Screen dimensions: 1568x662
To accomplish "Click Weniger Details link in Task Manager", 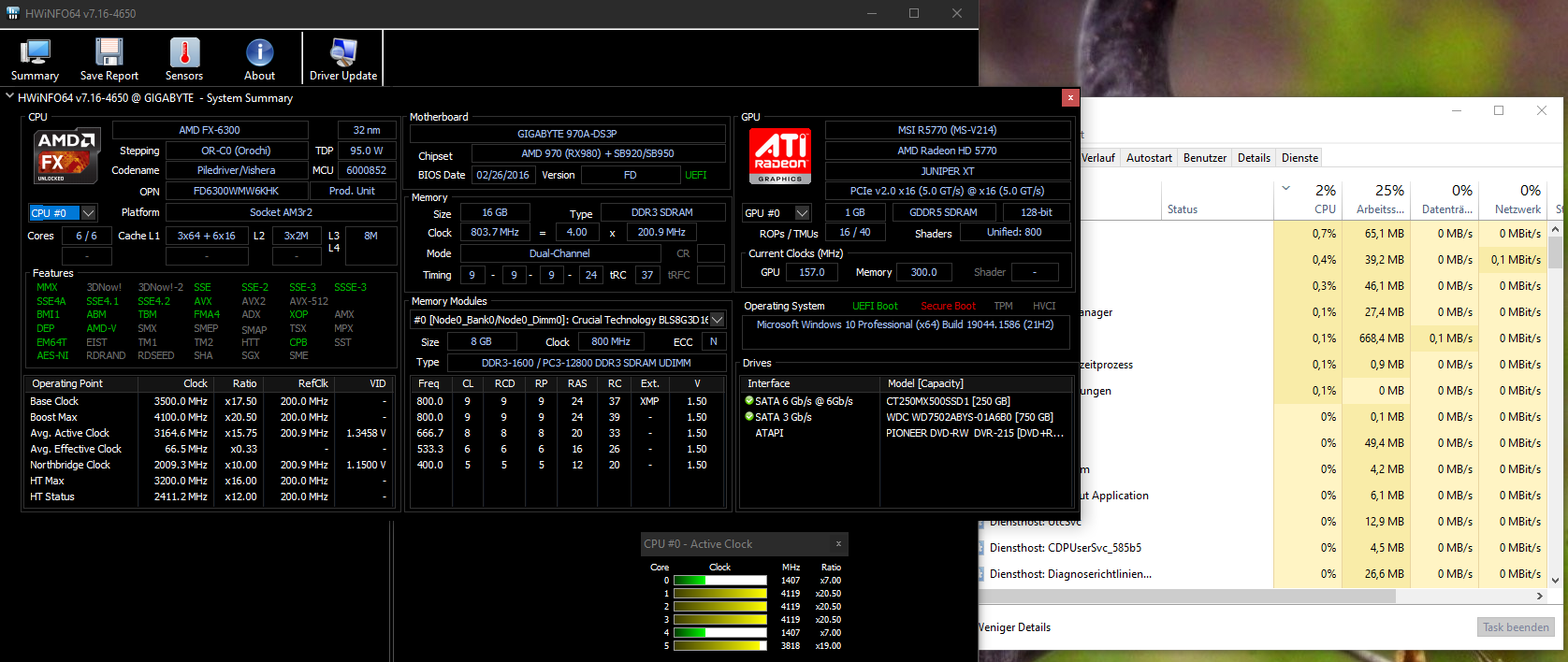I will coord(1014,627).
